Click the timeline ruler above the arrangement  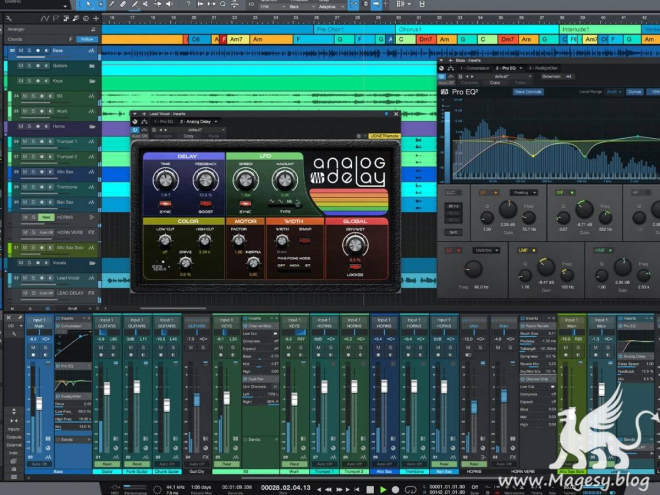click(x=379, y=18)
